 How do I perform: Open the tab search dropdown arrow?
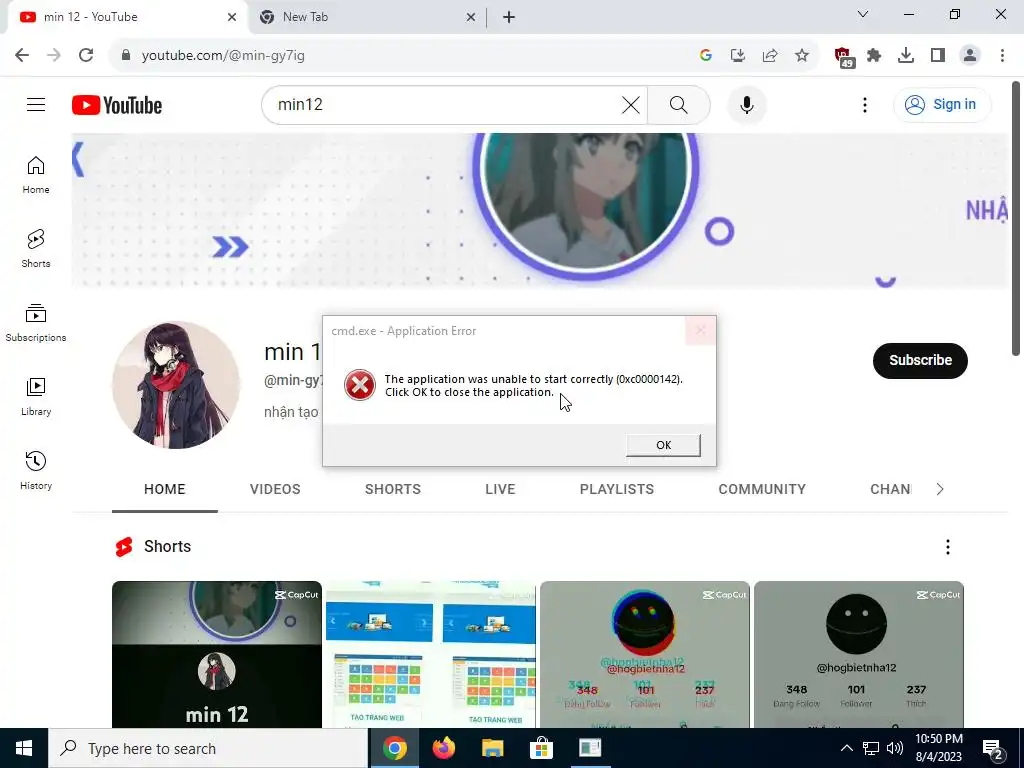(863, 14)
